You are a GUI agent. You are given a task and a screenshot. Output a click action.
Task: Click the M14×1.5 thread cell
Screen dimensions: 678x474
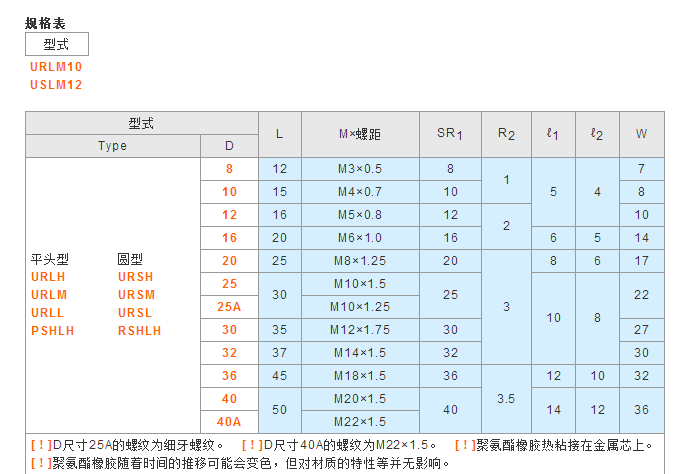(x=360, y=353)
